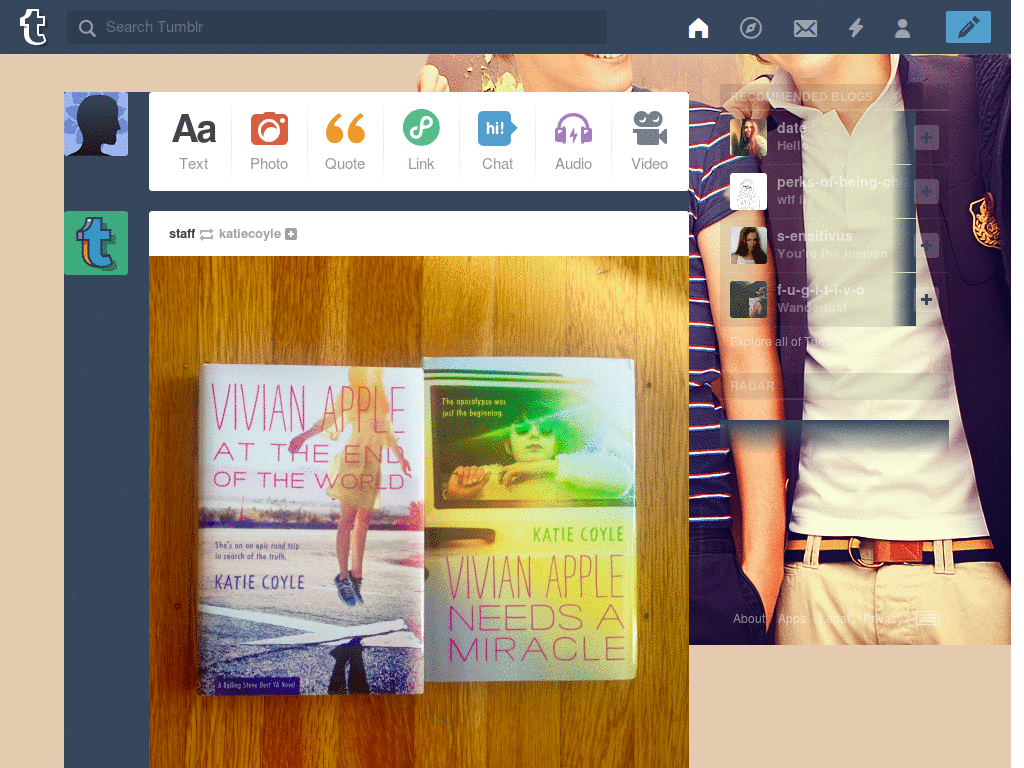This screenshot has height=768, width=1024.
Task: Open the staff blog name link
Action: (x=182, y=234)
